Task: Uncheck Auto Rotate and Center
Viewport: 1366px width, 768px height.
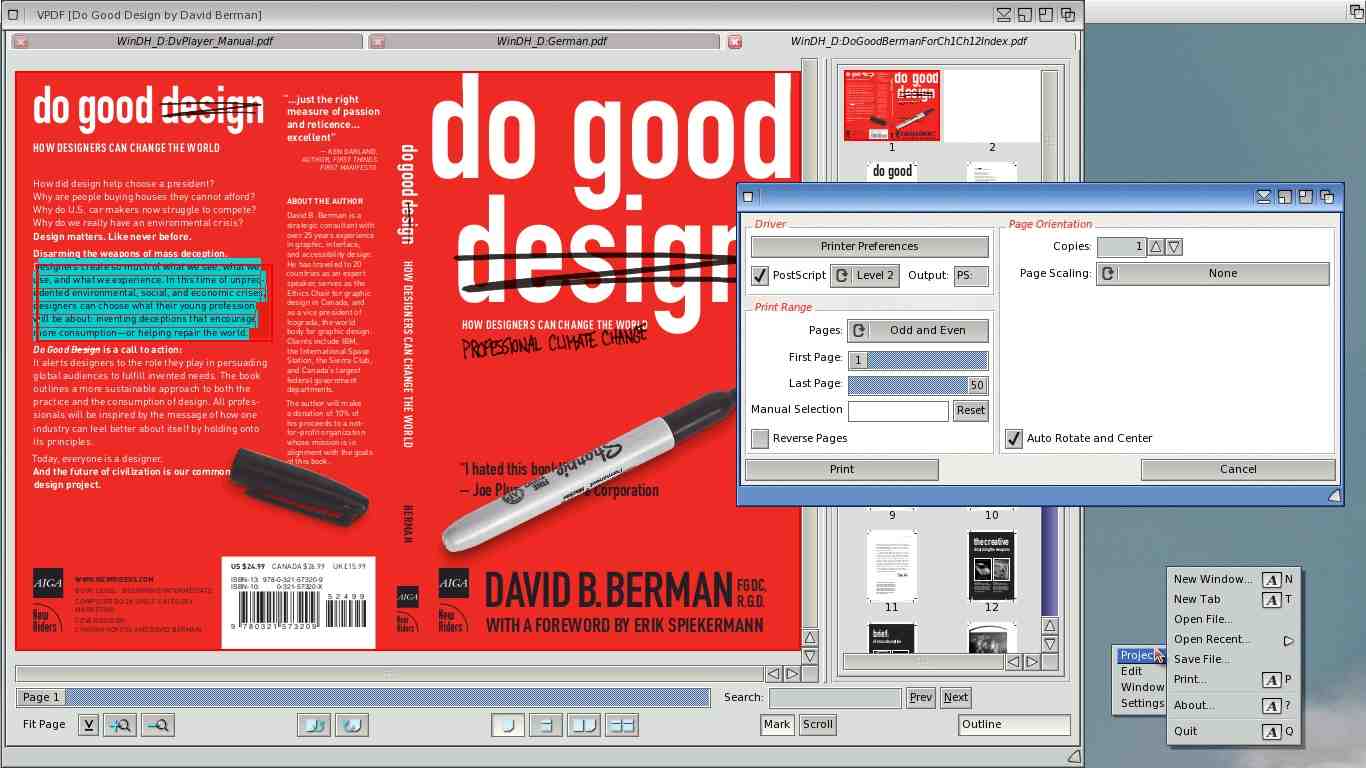Action: click(x=1014, y=438)
